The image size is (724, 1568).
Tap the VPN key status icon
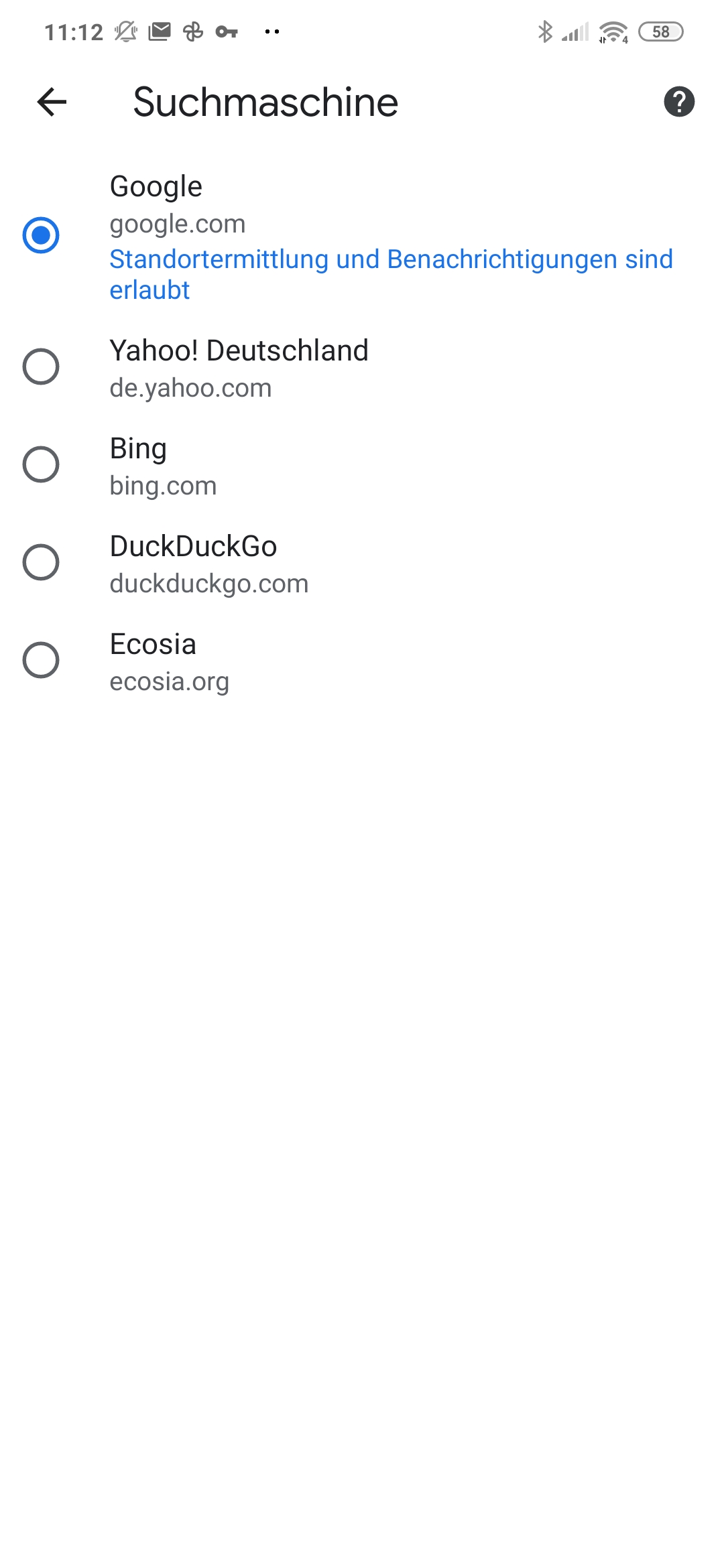(227, 31)
